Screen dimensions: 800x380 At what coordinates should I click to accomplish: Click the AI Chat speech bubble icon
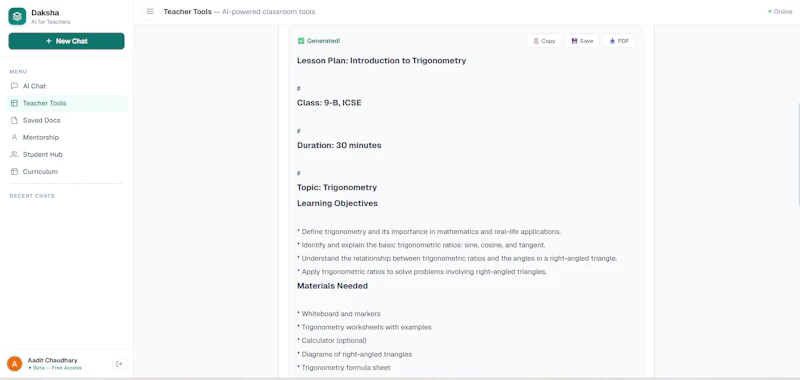(14, 86)
